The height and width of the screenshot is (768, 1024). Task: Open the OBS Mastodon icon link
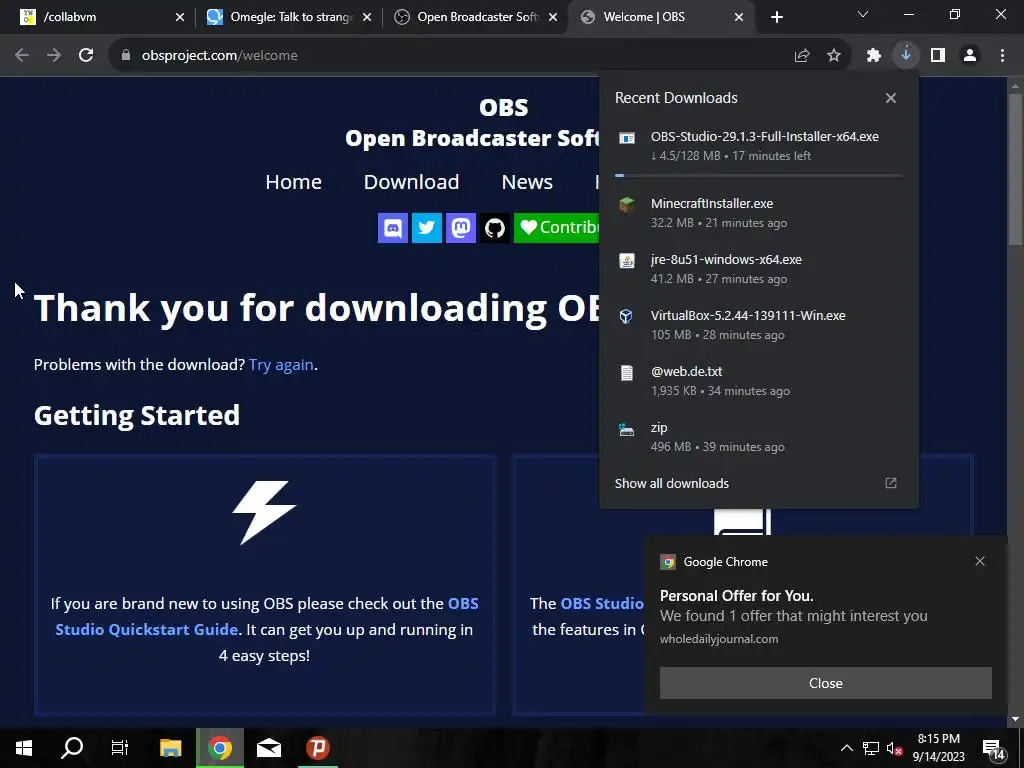pyautogui.click(x=460, y=228)
